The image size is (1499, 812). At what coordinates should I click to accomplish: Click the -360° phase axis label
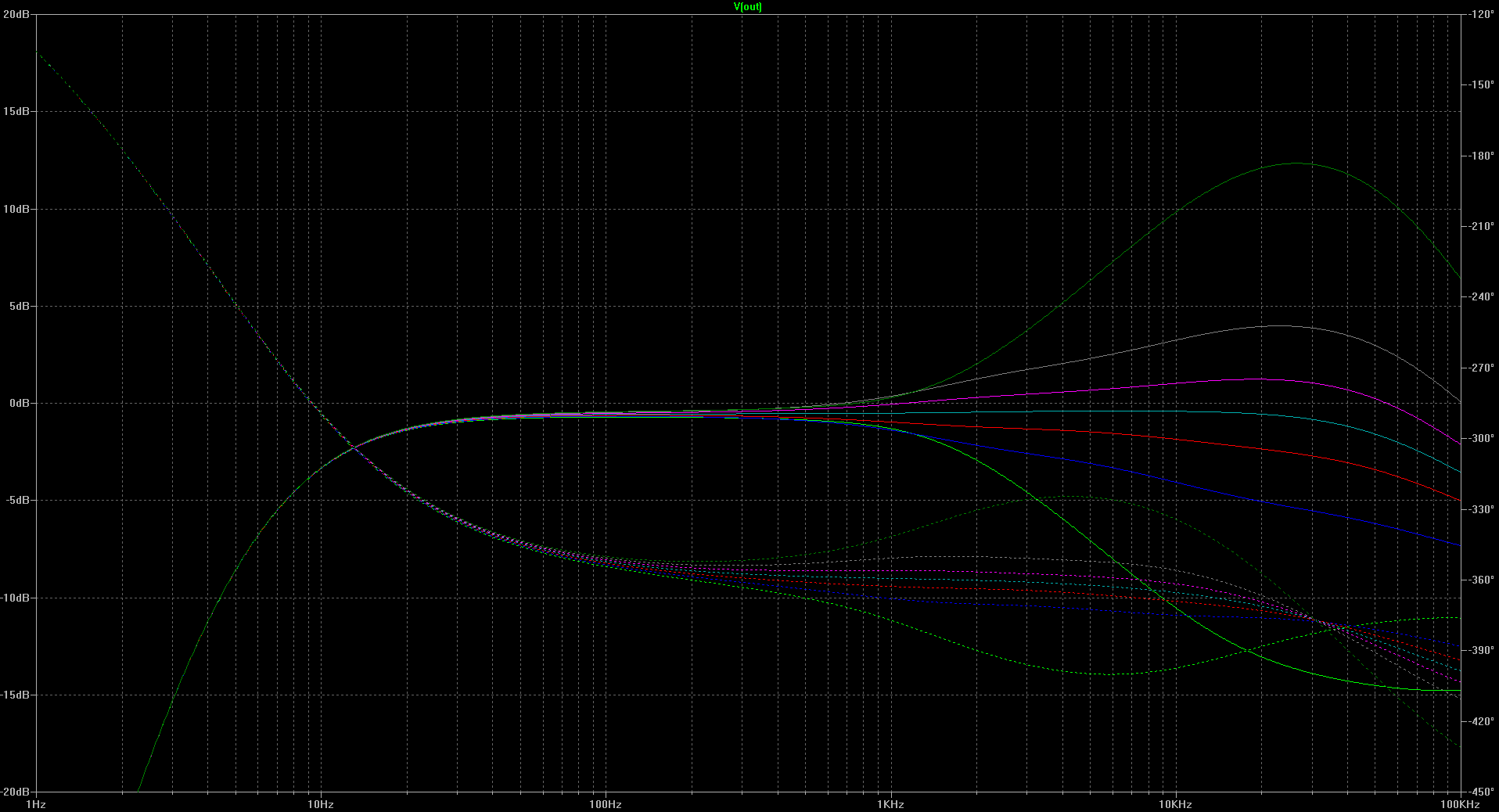click(x=1481, y=580)
